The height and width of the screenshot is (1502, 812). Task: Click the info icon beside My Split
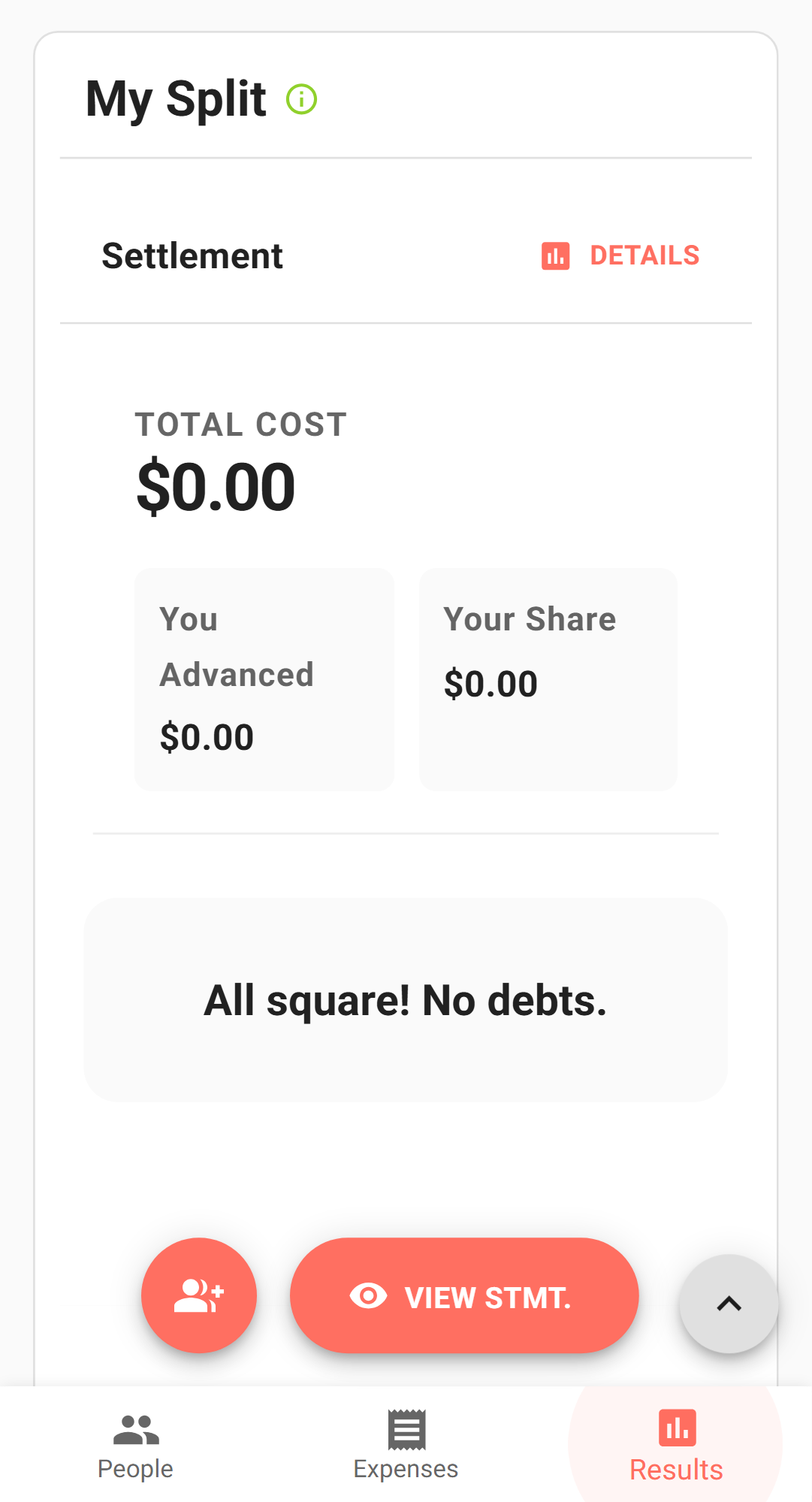point(301,99)
